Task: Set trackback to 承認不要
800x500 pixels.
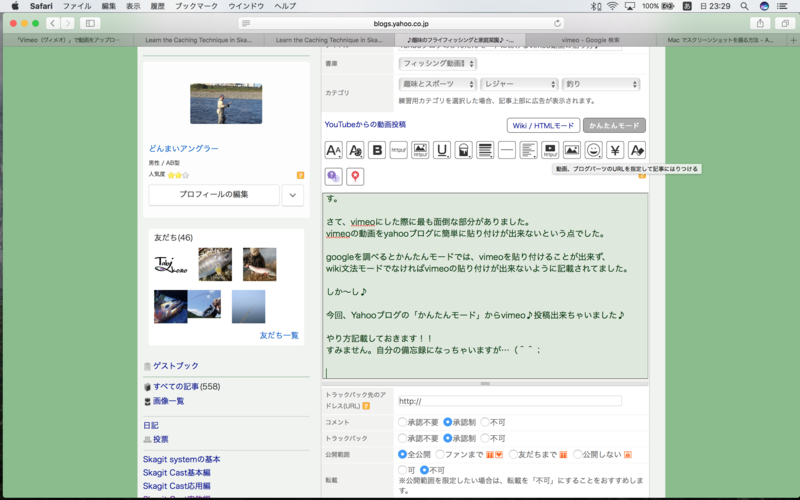Action: [403, 438]
